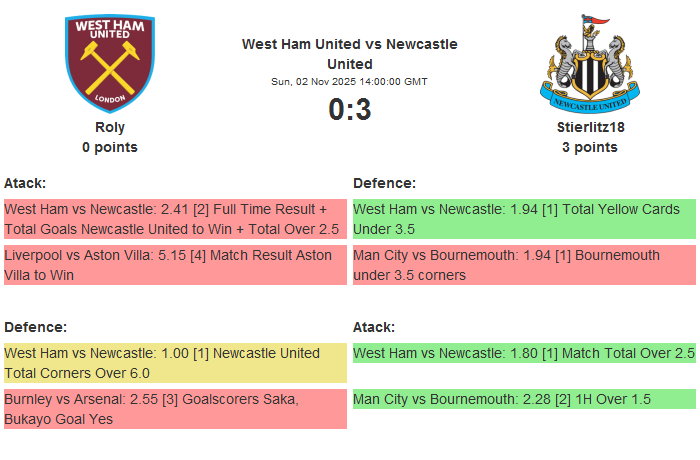Select the yellow Newcastle Total Corners Over 6.0 bet
The image size is (700, 460).
pyautogui.click(x=175, y=363)
